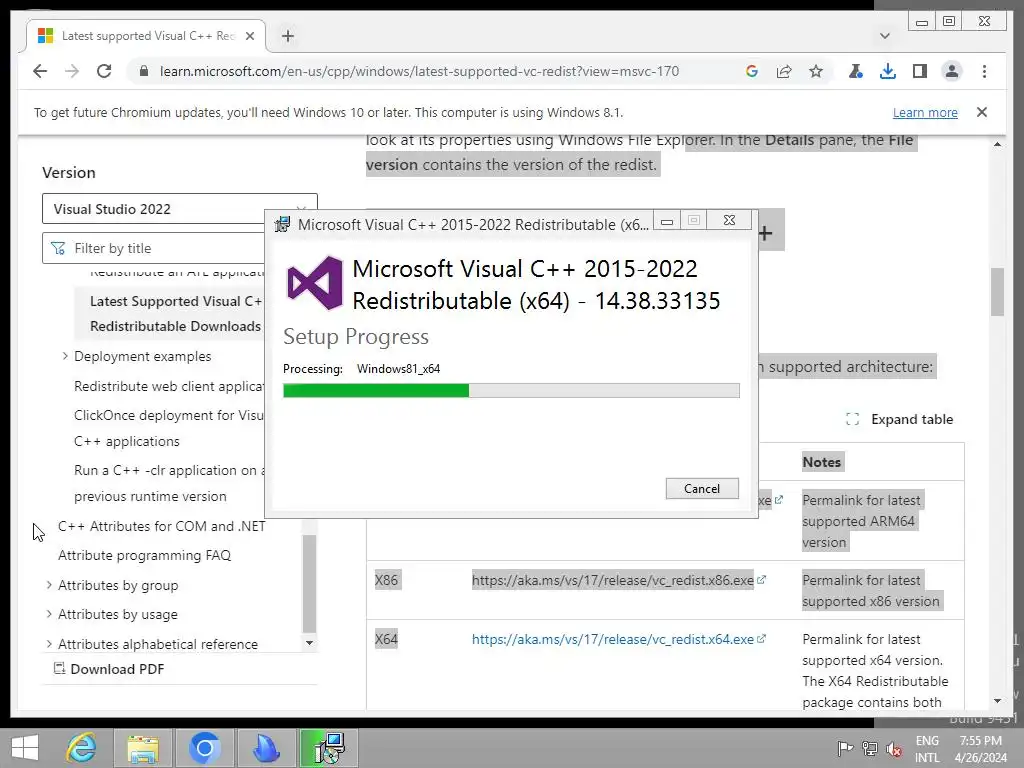Open Latest Supported Visual C++ Redistributable Downloads
This screenshot has width=1024, height=768.
(176, 313)
